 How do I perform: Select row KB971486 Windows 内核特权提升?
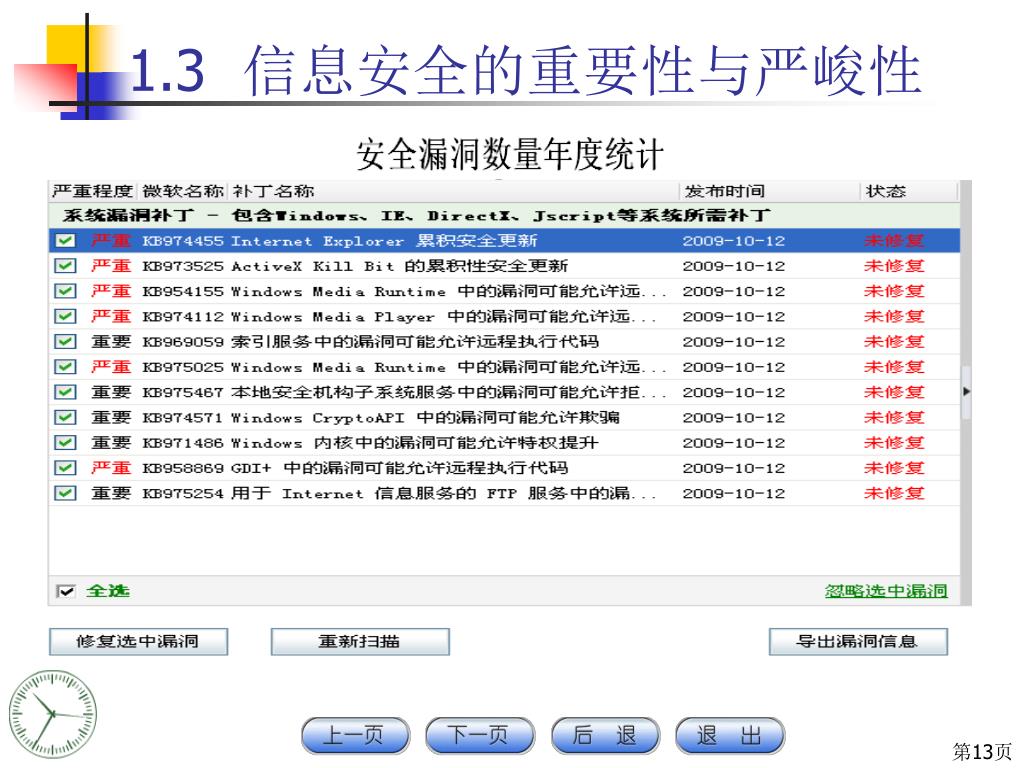click(504, 443)
